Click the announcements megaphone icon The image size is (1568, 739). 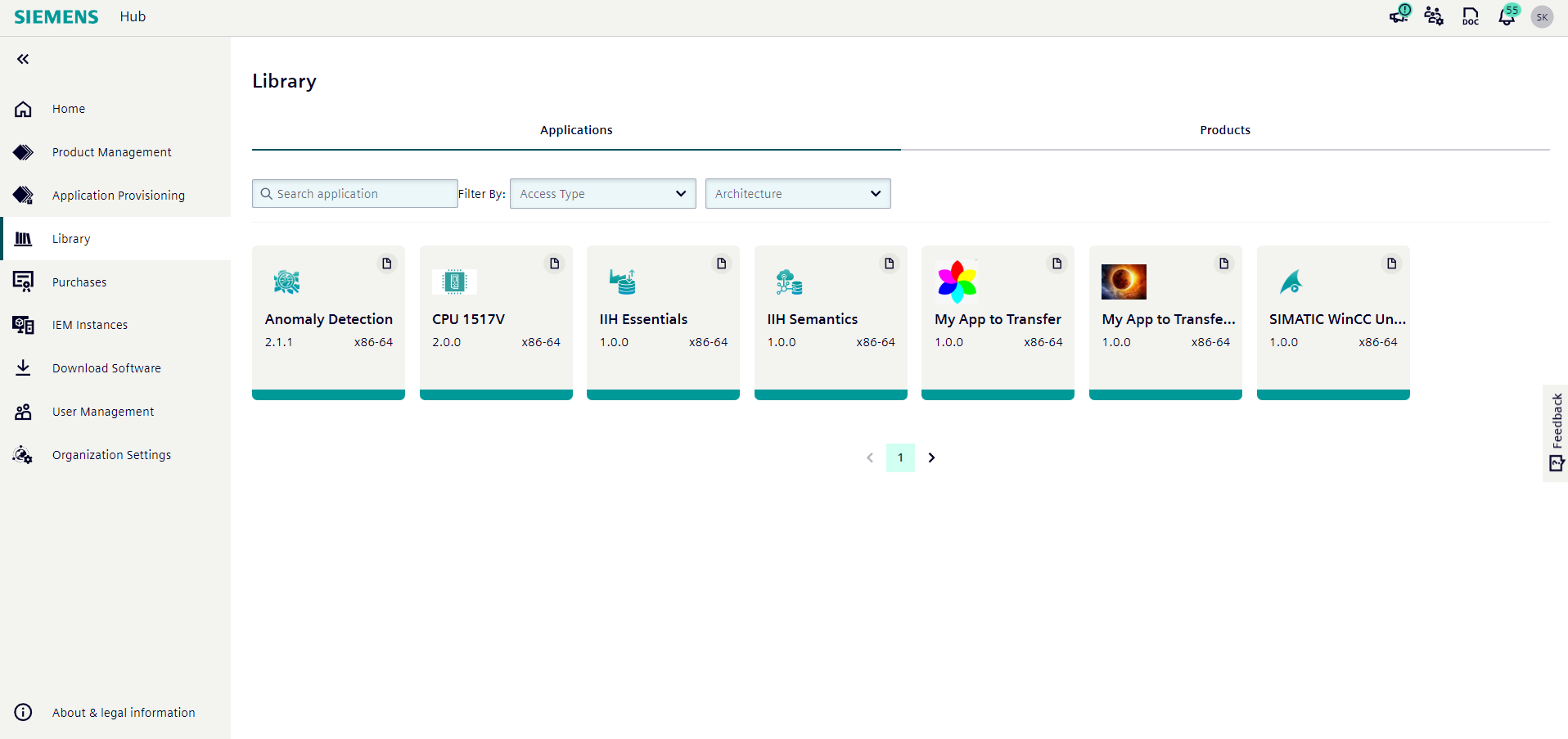[1399, 16]
